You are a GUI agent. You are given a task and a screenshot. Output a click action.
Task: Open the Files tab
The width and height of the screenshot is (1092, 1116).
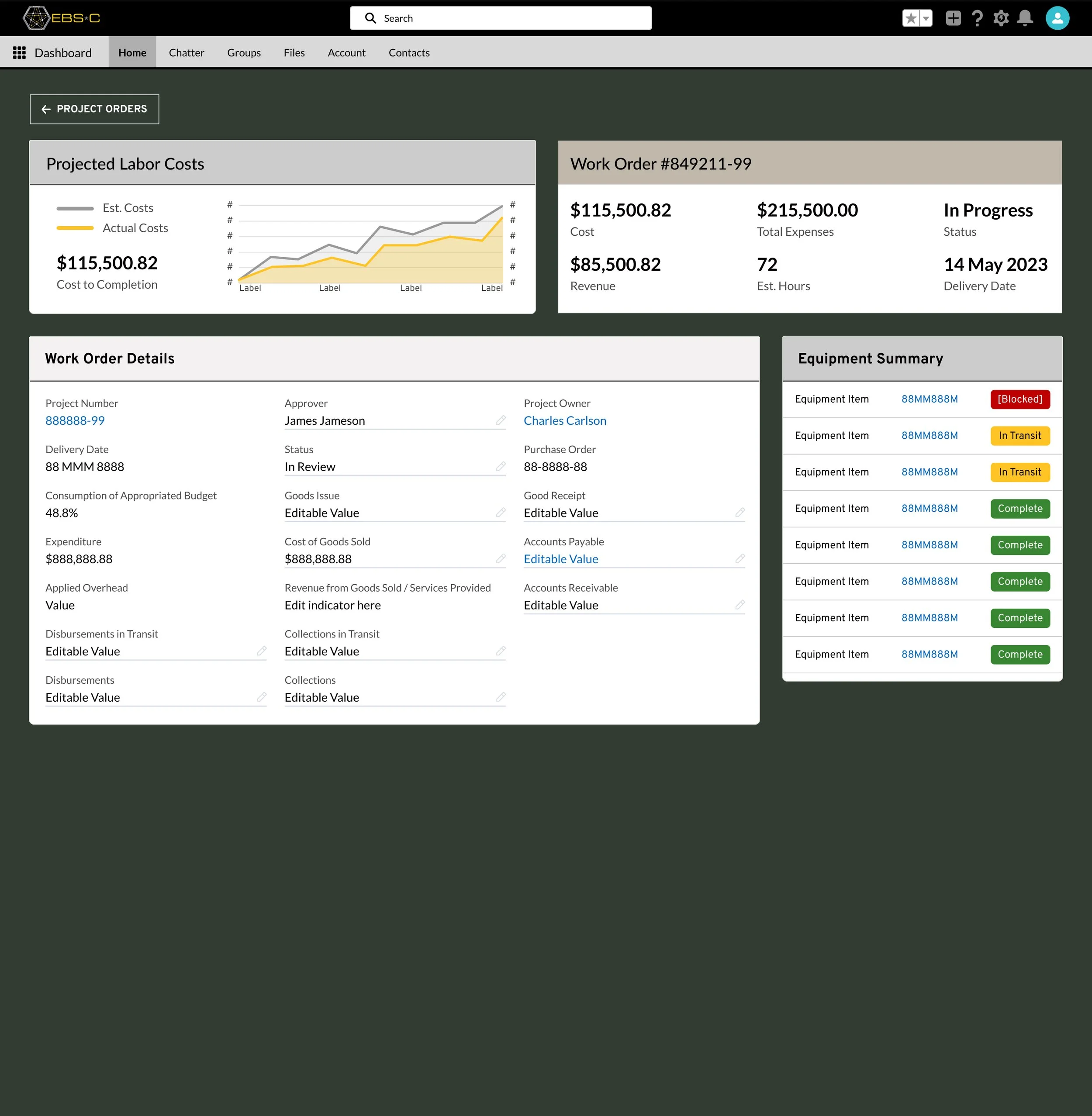[x=294, y=53]
